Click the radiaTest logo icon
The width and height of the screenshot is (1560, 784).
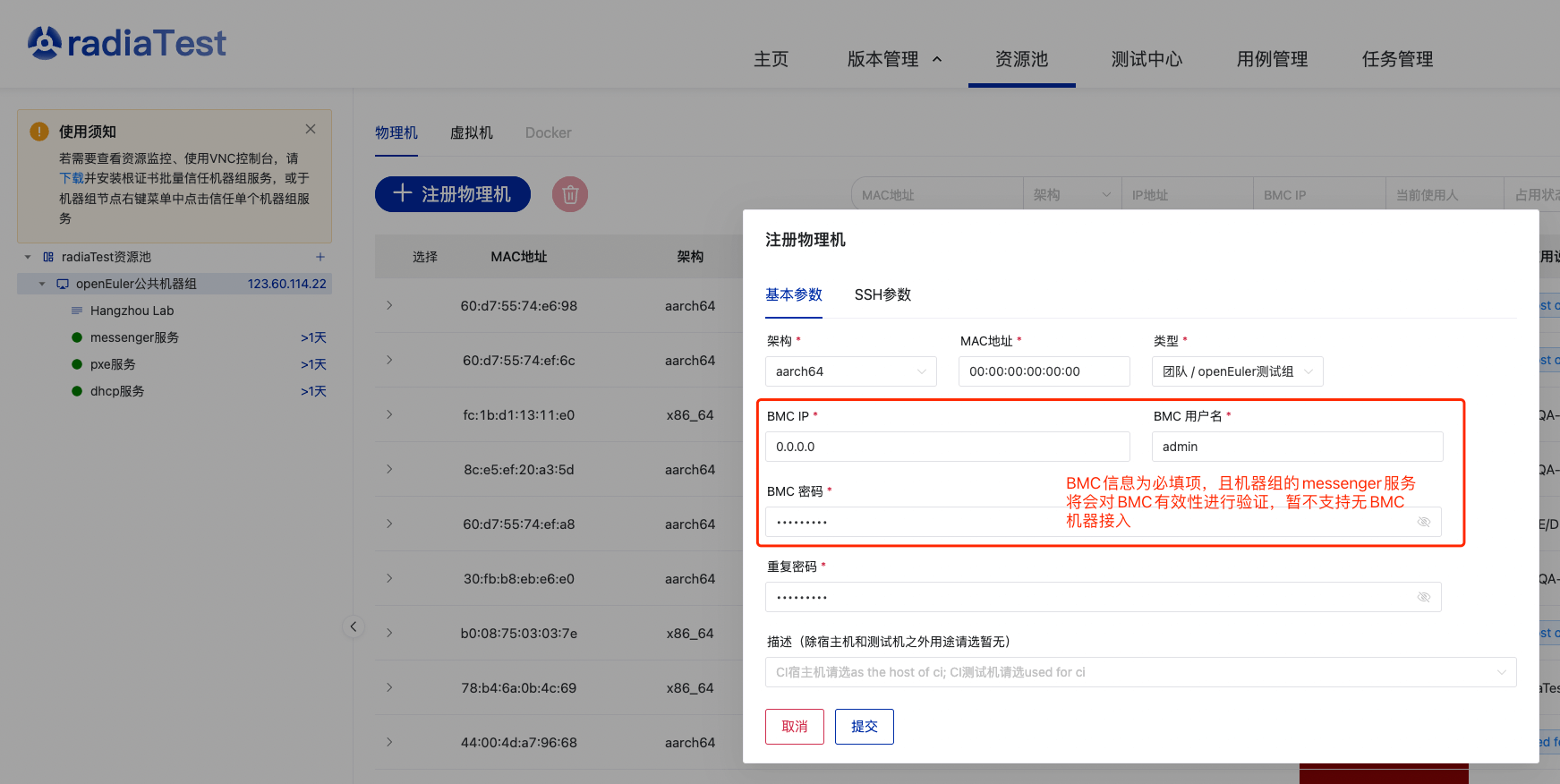45,42
